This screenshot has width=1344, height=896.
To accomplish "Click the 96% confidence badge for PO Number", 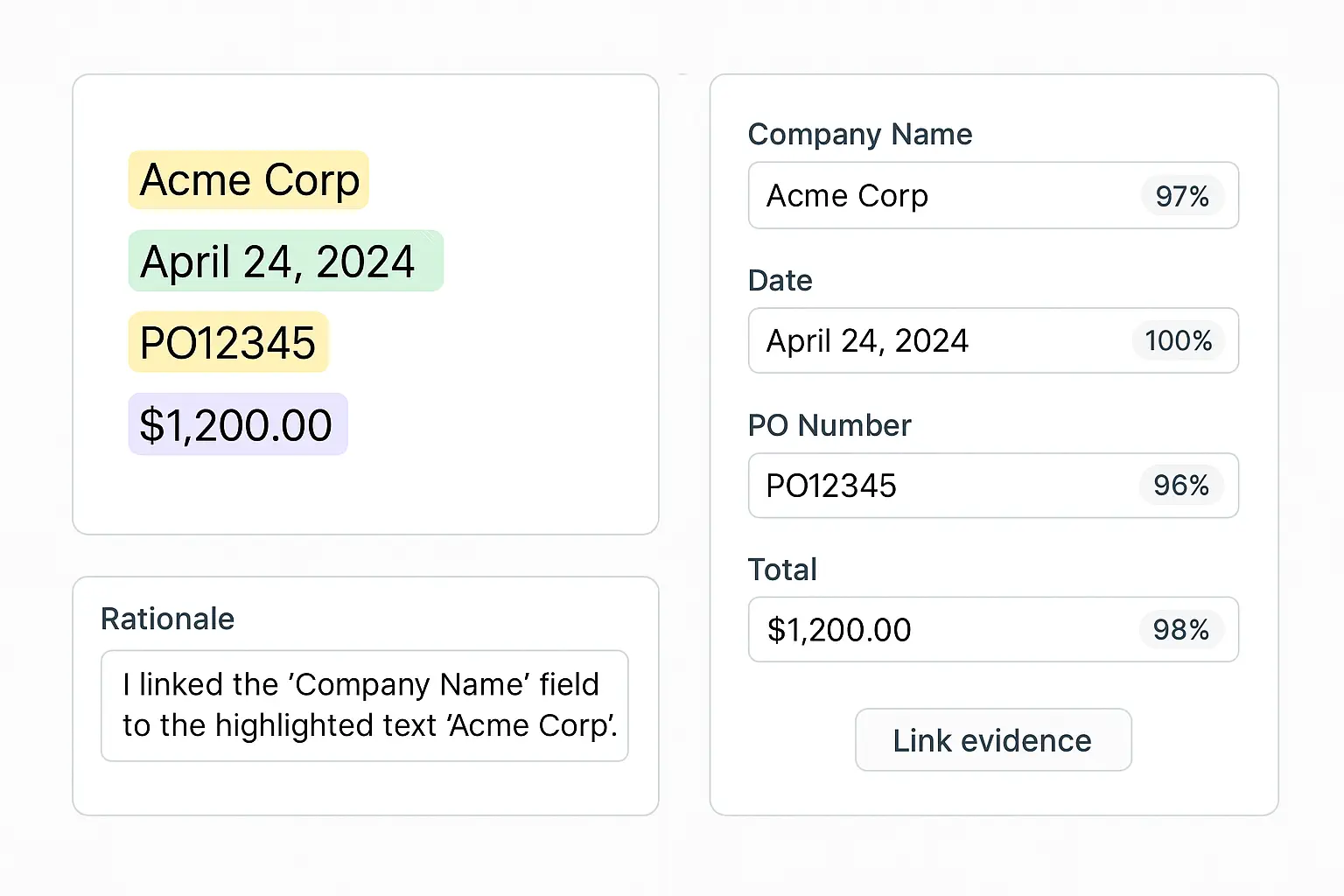I will tap(1181, 486).
